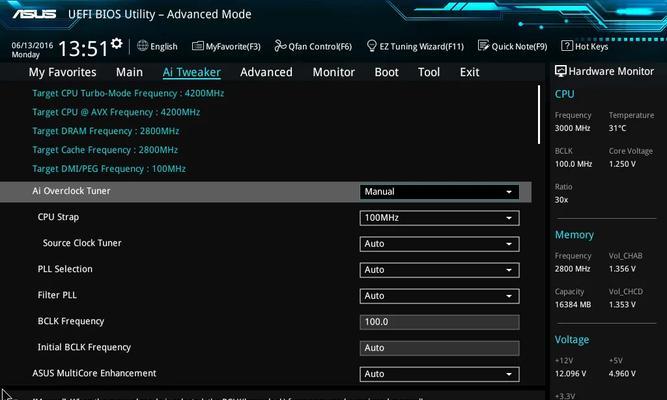
Task: Click the globe language icon
Action: coord(143,46)
